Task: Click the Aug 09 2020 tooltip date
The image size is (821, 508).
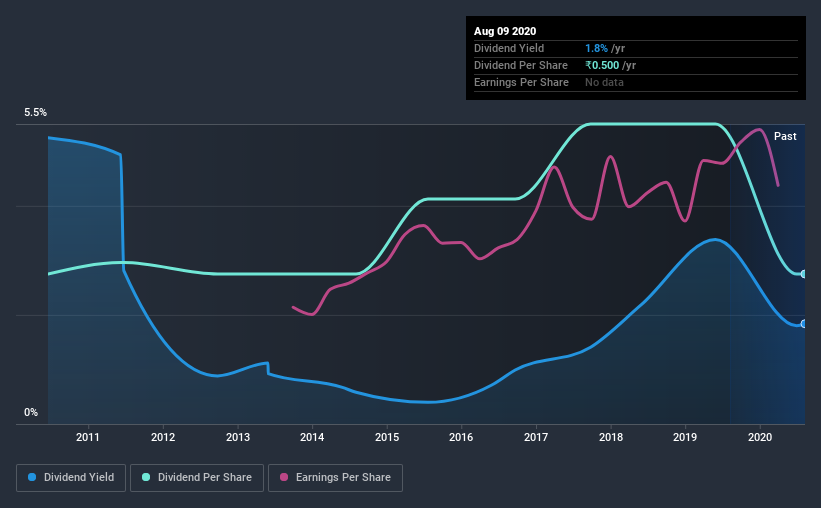Action: point(505,31)
